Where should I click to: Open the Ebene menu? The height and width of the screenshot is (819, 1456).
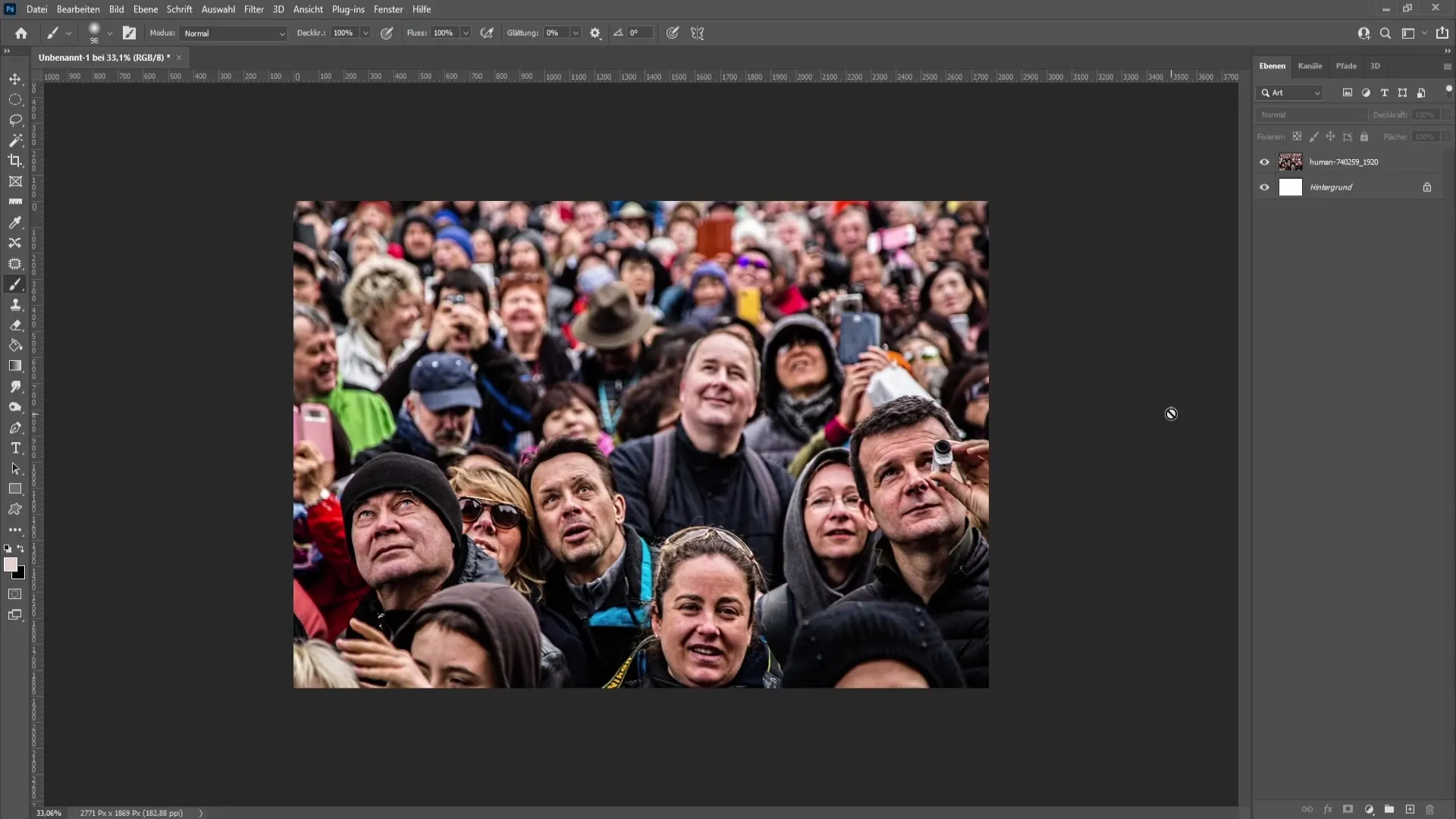coord(145,9)
